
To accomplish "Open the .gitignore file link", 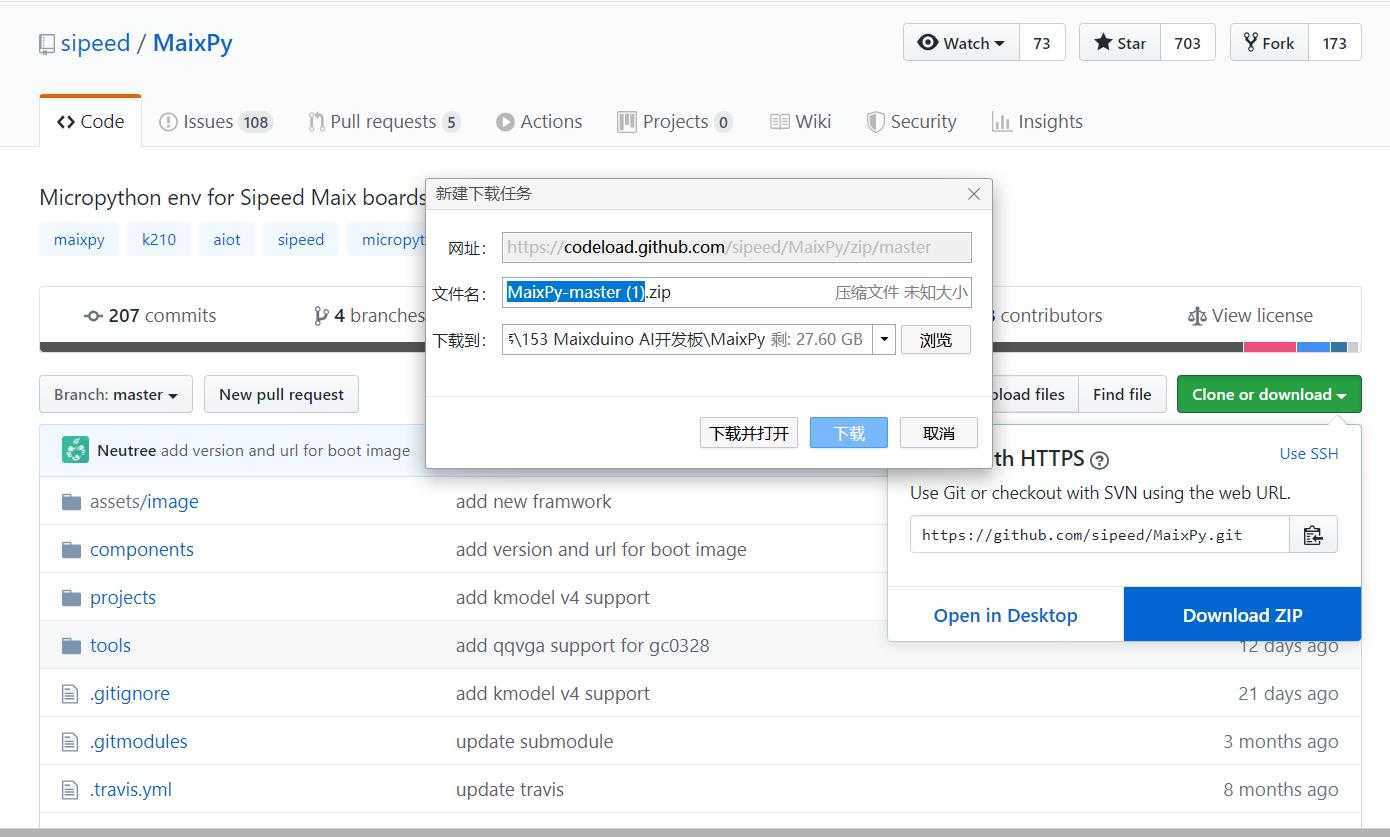I will (x=130, y=693).
